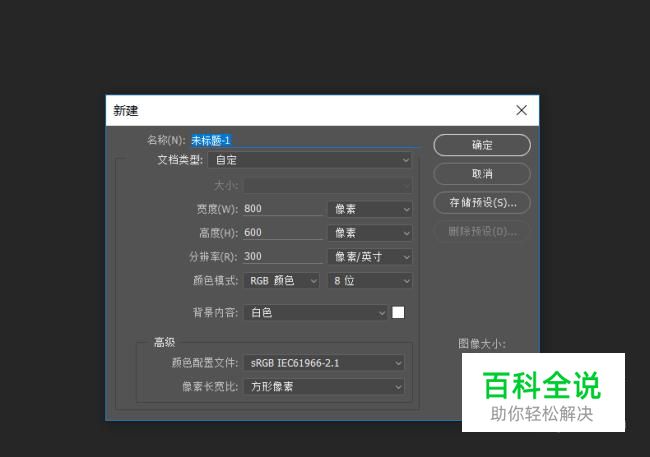
Task: Open the 背景内容 dropdown showing 白色
Action: 315,312
